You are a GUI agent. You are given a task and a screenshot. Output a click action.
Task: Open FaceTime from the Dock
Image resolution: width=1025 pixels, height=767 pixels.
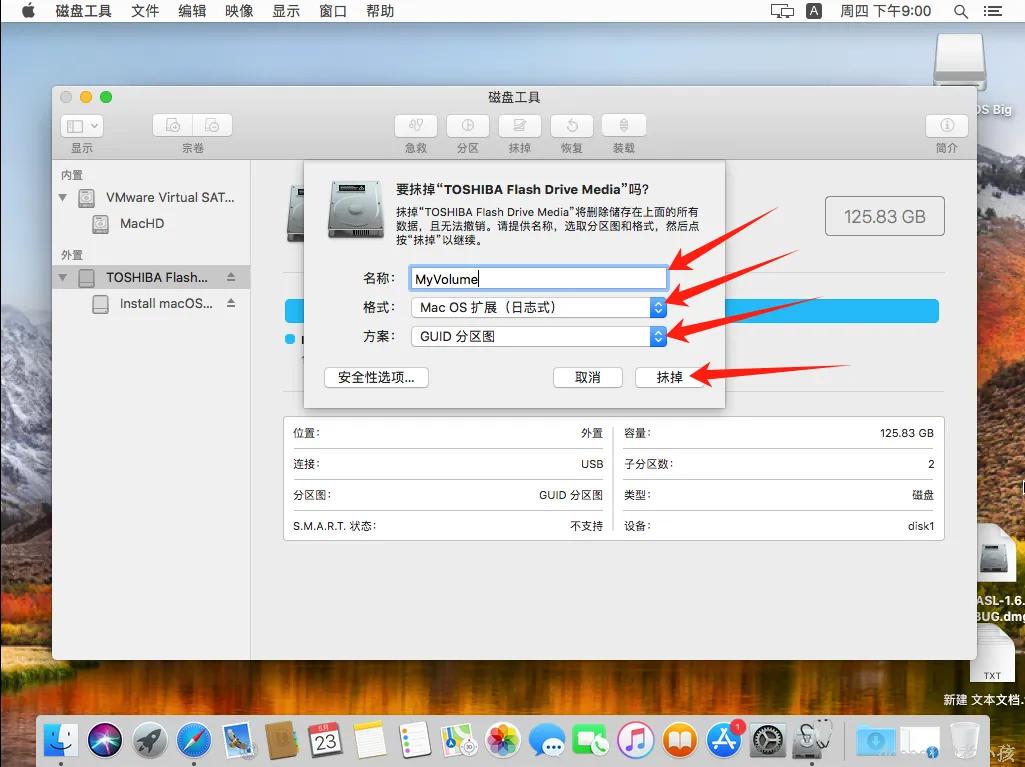coord(591,741)
